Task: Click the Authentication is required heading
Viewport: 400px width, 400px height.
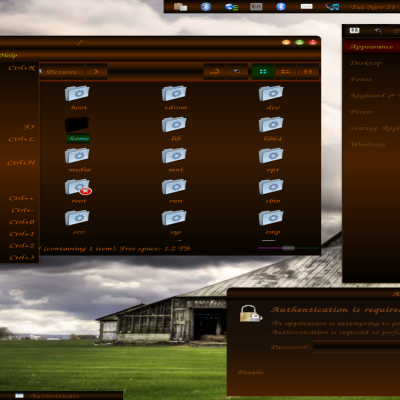Action: (x=336, y=310)
